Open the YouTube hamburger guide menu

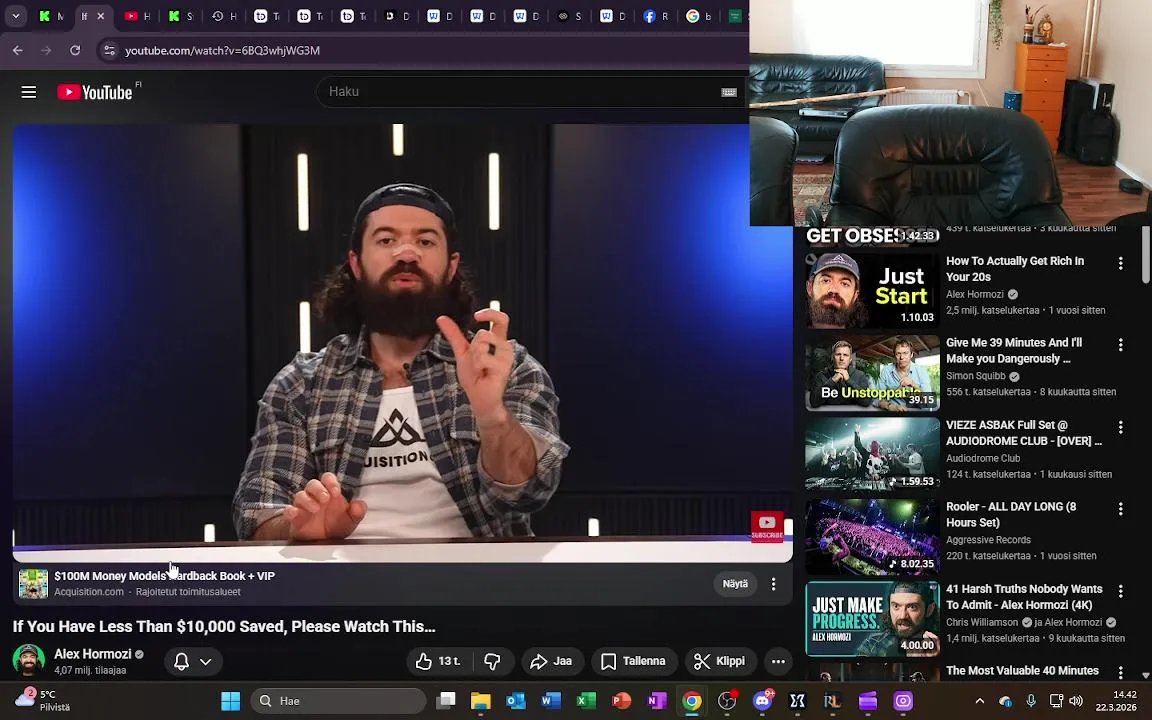29,92
